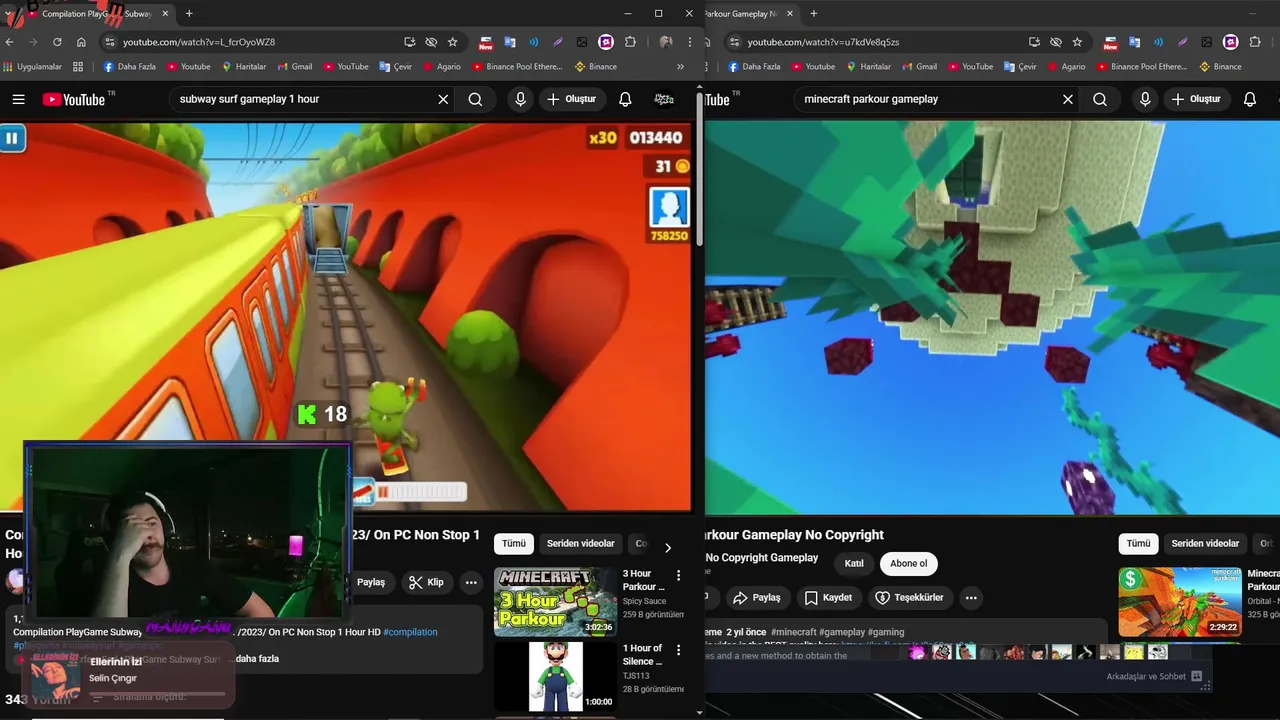Viewport: 1280px width, 720px height.
Task: Open options menu for '1 Hour of Silence'
Action: 678,650
